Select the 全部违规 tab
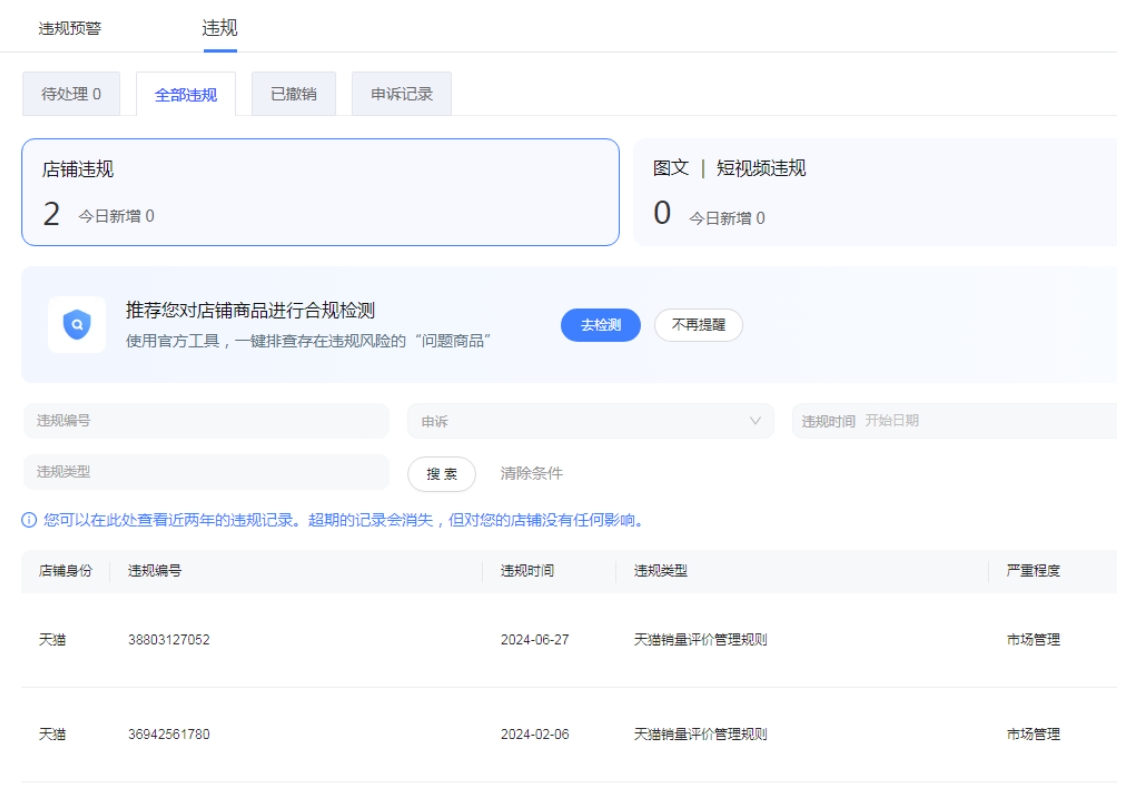Image resolution: width=1140 pixels, height=806 pixels. pyautogui.click(x=186, y=95)
